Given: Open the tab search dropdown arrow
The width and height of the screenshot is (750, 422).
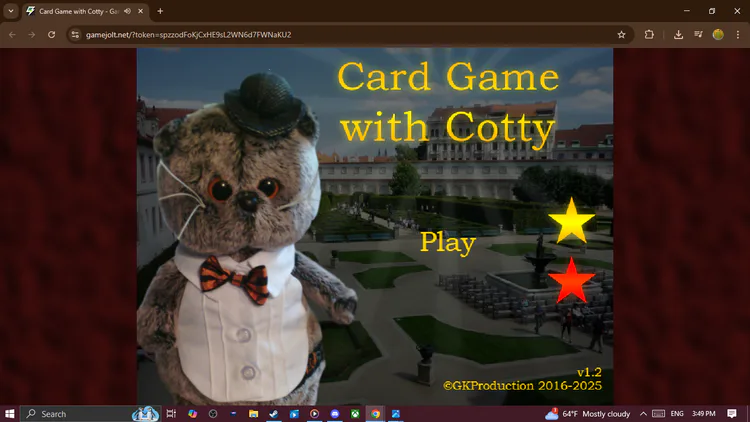Looking at the screenshot, I should (x=11, y=11).
